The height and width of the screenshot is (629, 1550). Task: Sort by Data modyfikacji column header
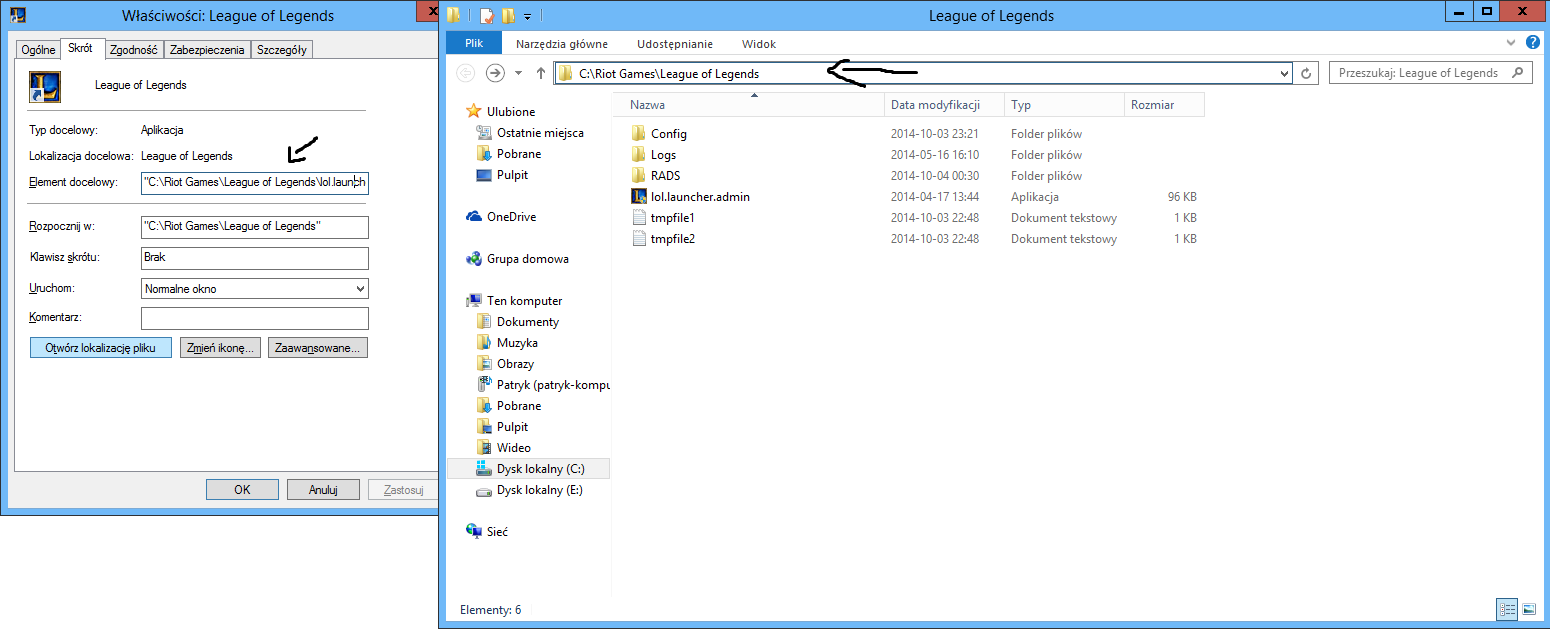(945, 104)
